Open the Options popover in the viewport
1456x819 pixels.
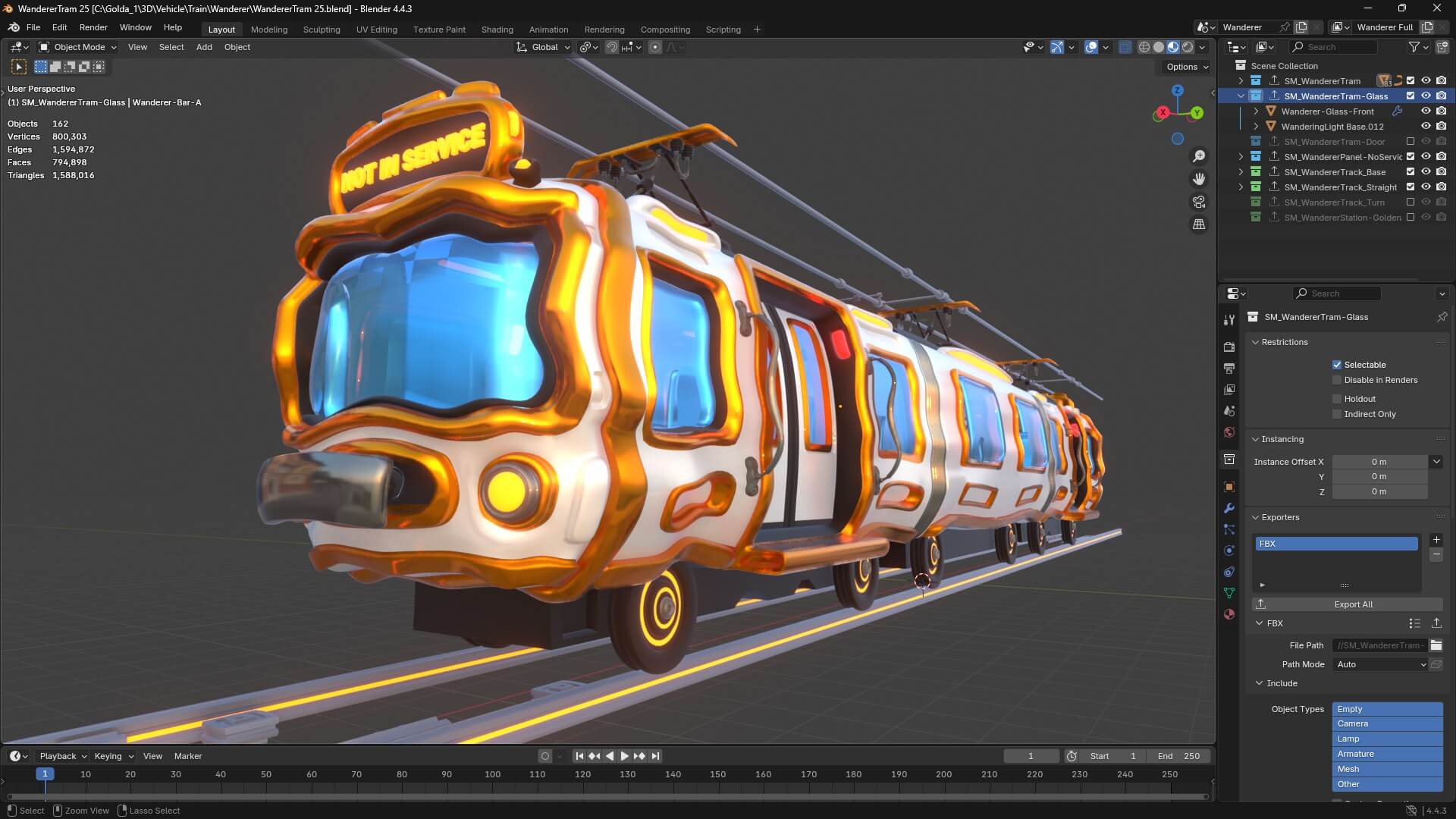coord(1185,67)
